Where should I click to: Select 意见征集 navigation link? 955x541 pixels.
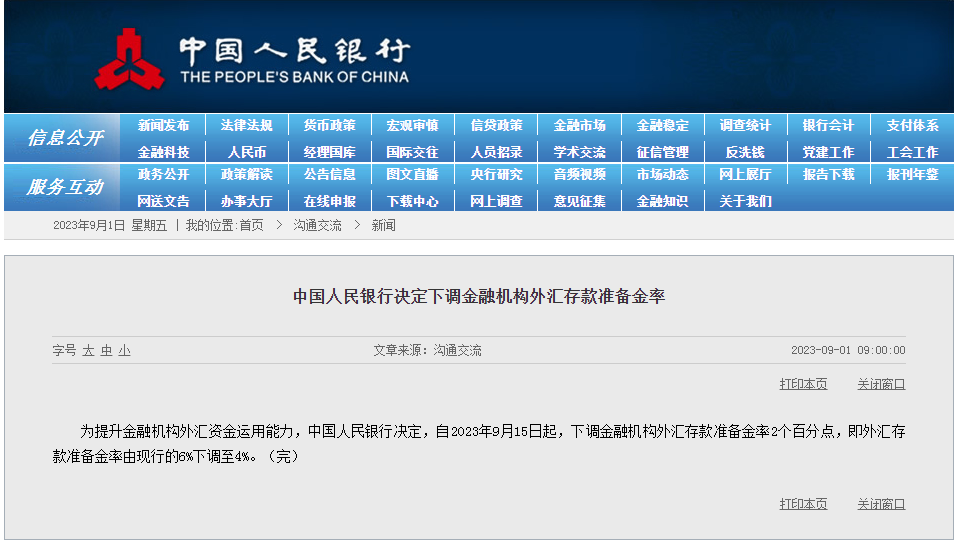579,202
